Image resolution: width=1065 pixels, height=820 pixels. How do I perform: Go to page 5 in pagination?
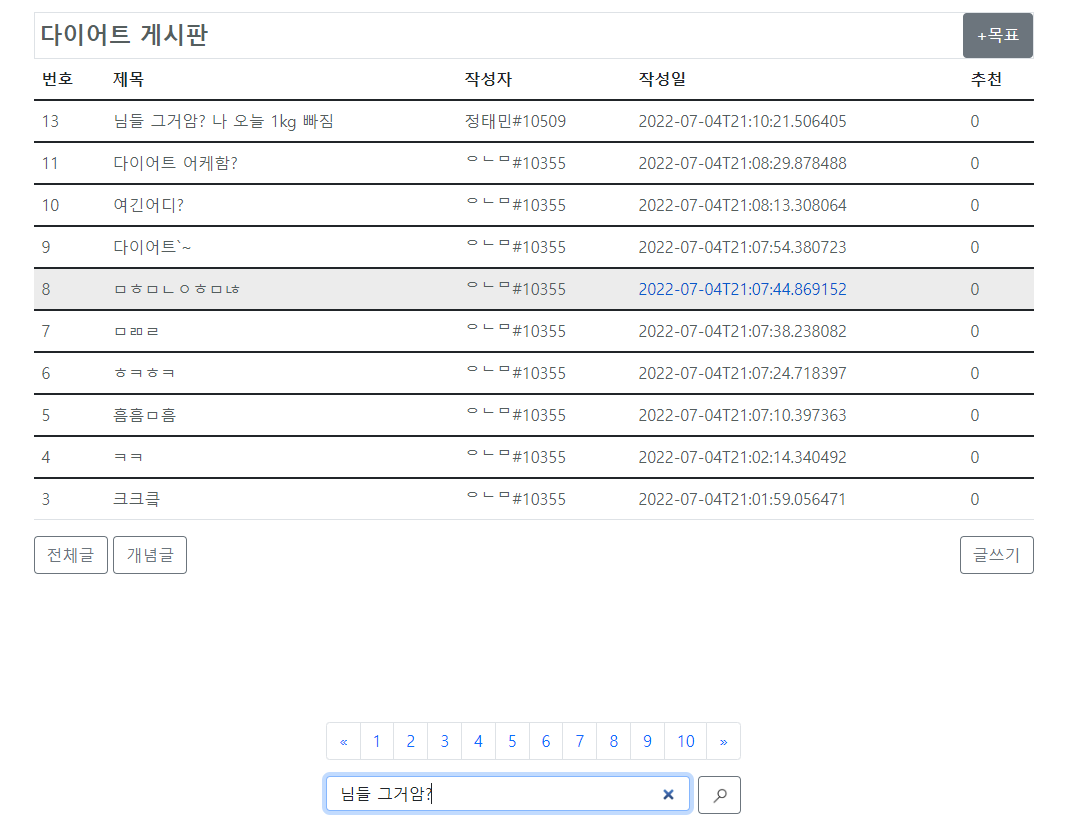point(512,741)
